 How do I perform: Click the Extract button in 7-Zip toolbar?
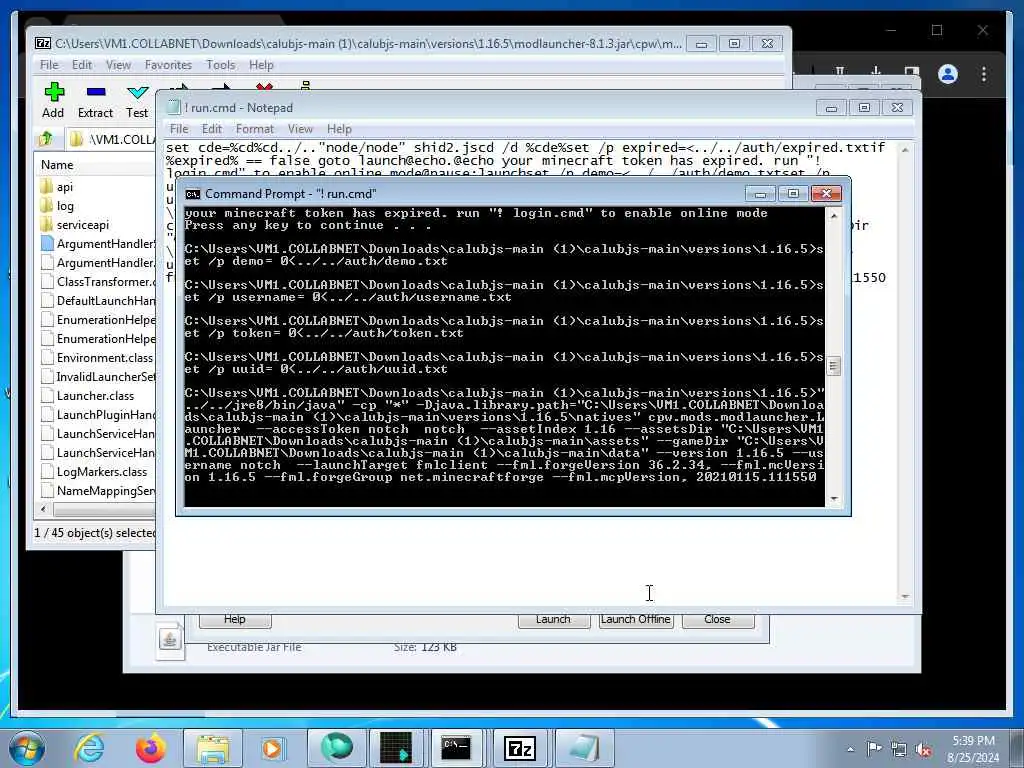95,100
